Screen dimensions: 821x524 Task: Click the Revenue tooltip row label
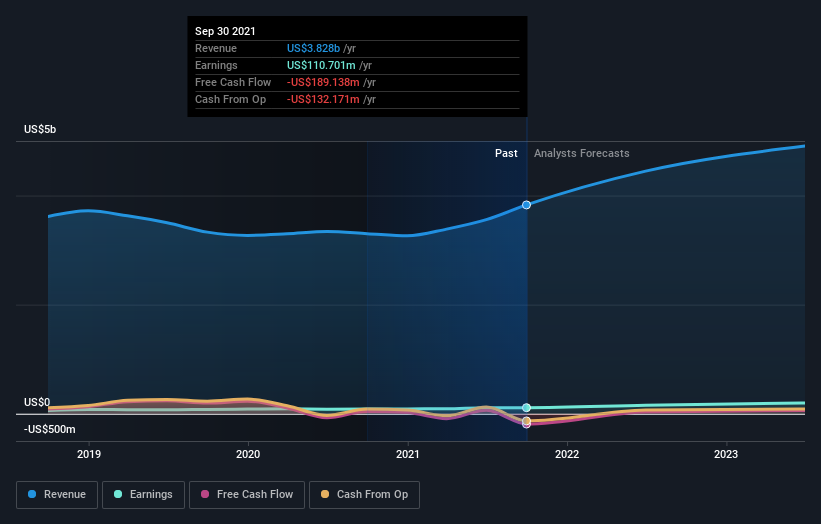pos(216,48)
